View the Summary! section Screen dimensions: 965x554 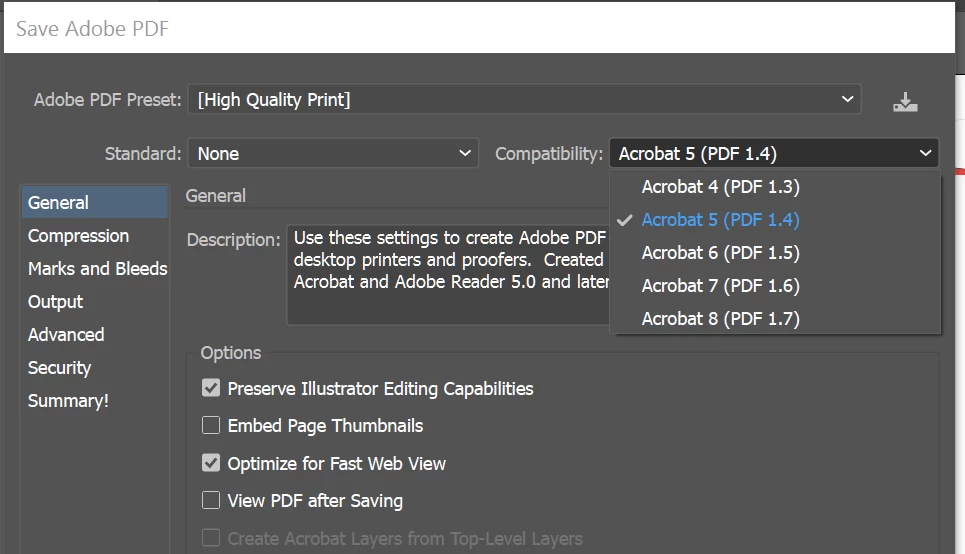pyautogui.click(x=95, y=401)
